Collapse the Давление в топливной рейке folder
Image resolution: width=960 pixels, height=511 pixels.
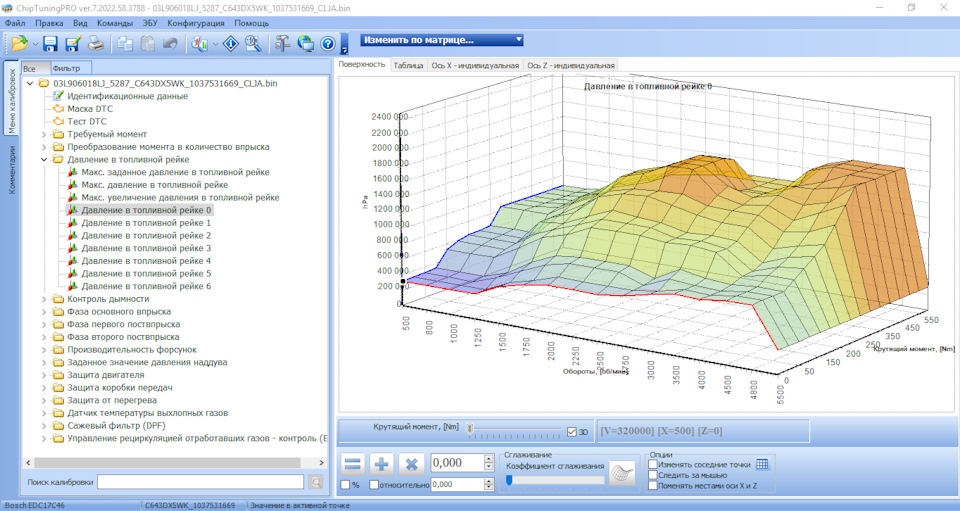[x=44, y=160]
